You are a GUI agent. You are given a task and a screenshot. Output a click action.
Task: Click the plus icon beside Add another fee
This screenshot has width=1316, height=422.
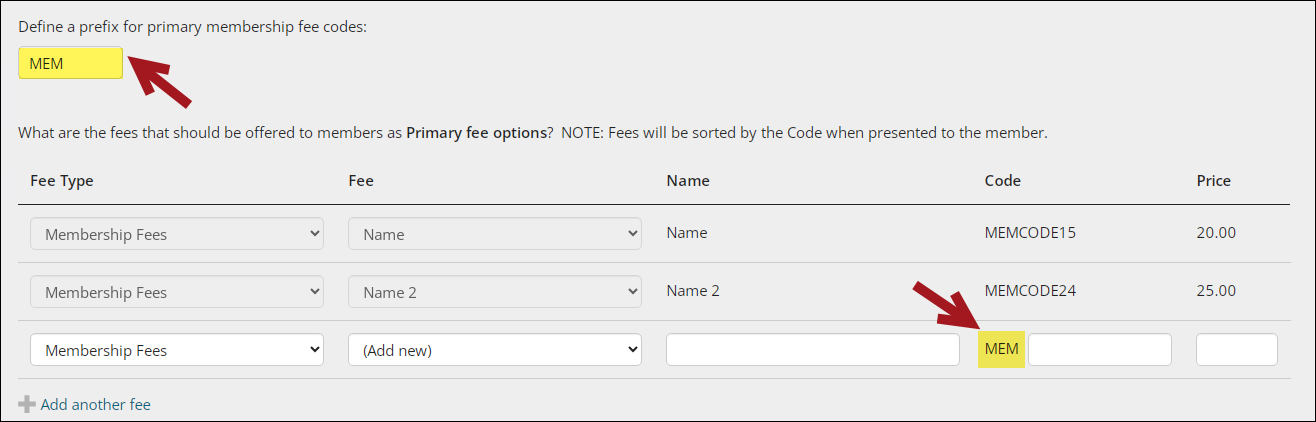[27, 405]
